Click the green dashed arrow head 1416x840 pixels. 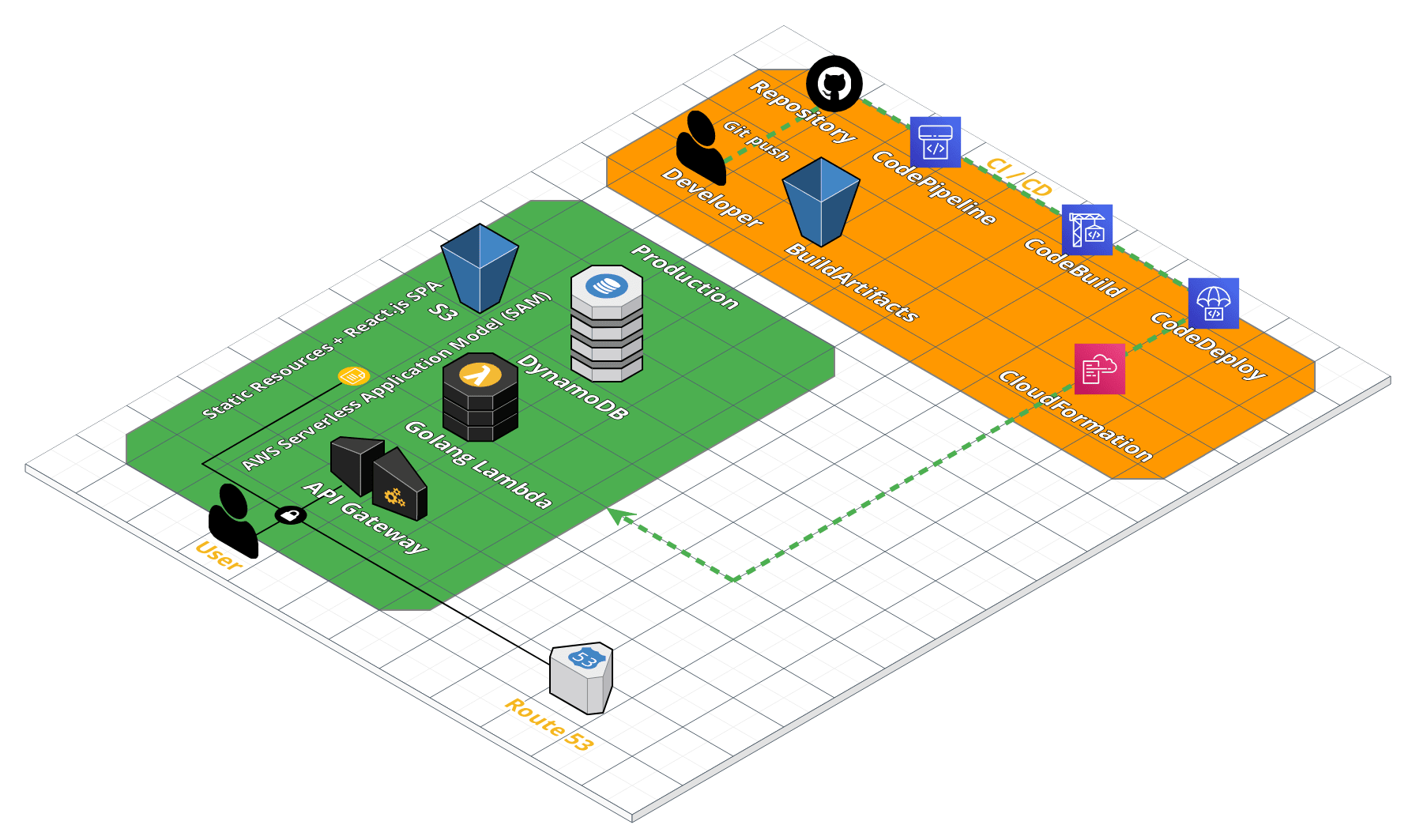621,516
